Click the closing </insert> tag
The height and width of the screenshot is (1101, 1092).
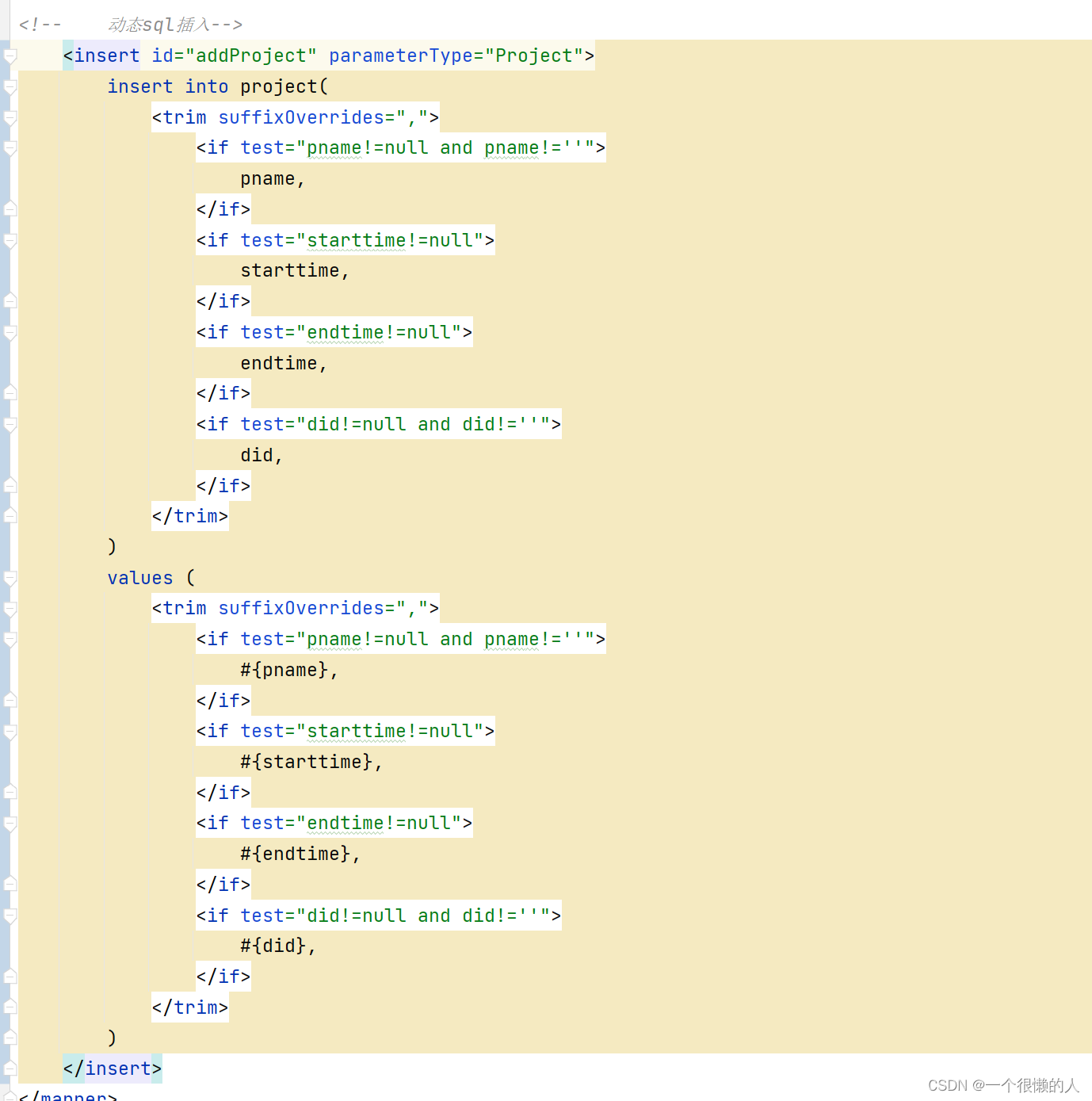(x=113, y=1069)
